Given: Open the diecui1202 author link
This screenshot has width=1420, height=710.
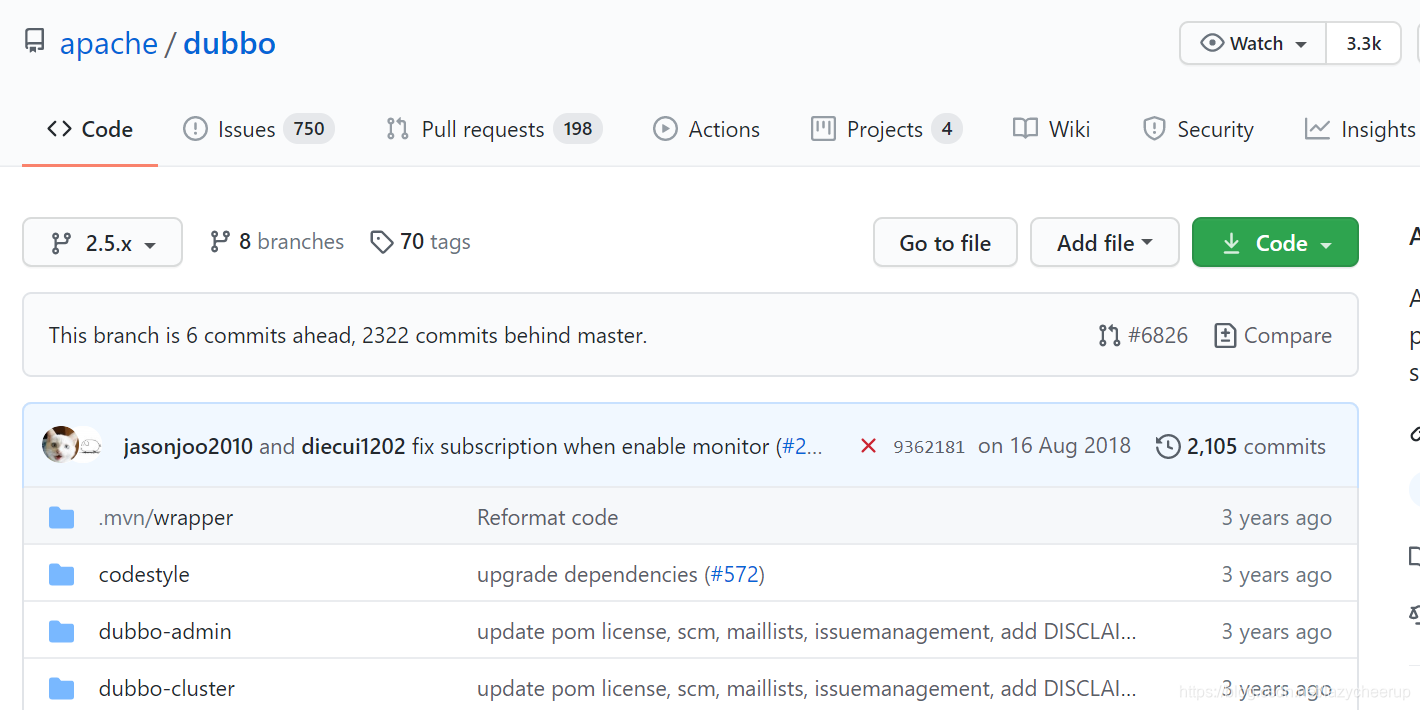Looking at the screenshot, I should pos(353,446).
